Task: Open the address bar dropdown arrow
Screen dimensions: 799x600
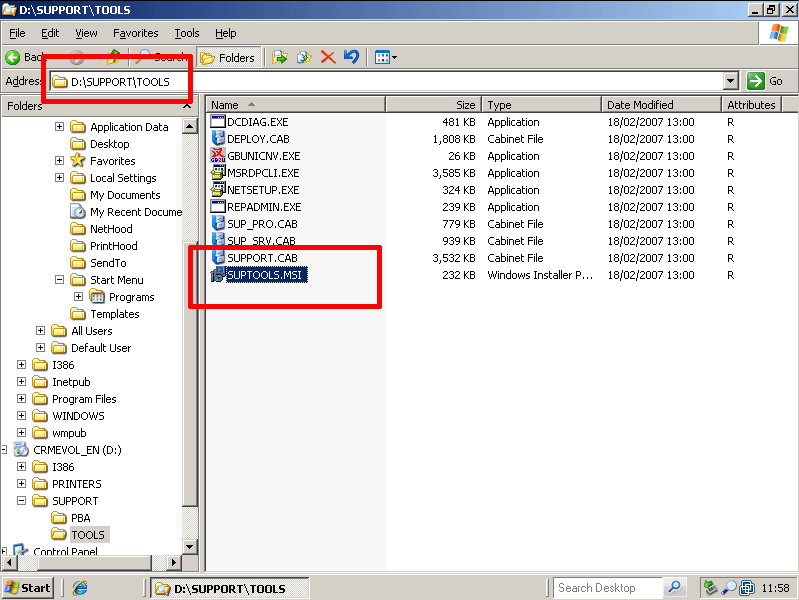Action: pos(730,81)
